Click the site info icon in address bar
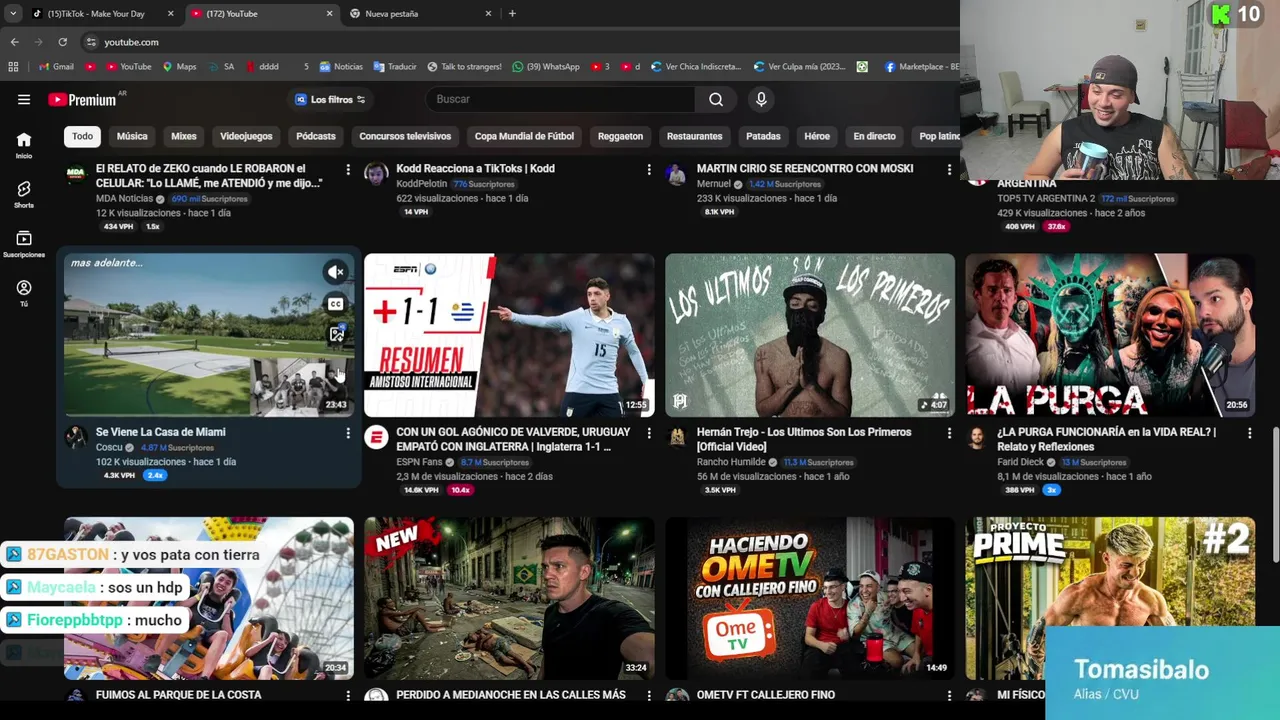The height and width of the screenshot is (720, 1280). click(x=91, y=42)
